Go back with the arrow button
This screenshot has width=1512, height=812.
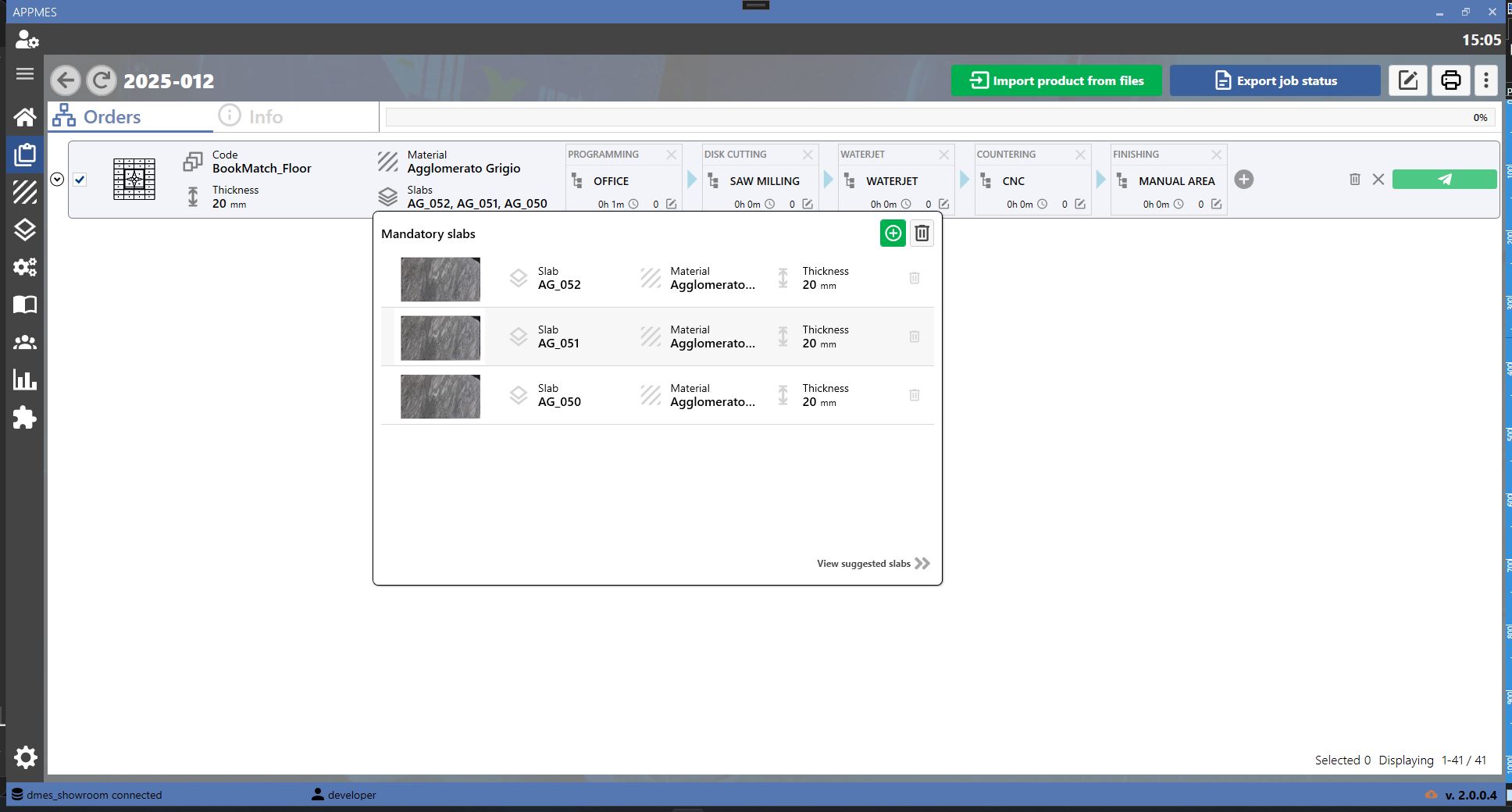click(66, 80)
